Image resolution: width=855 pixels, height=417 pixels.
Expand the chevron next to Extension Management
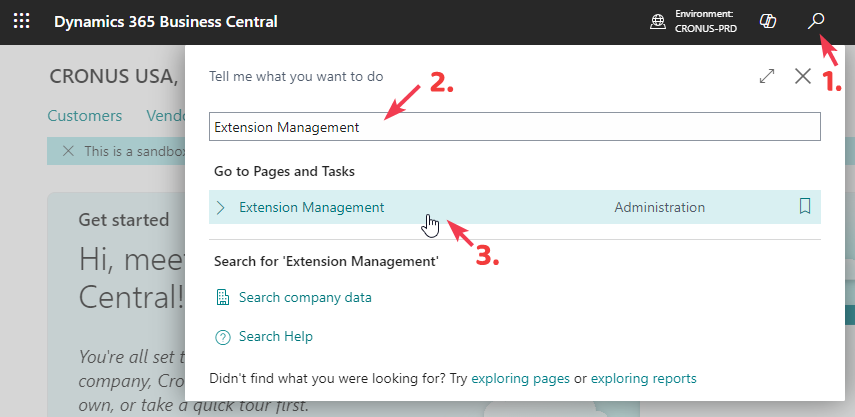222,207
